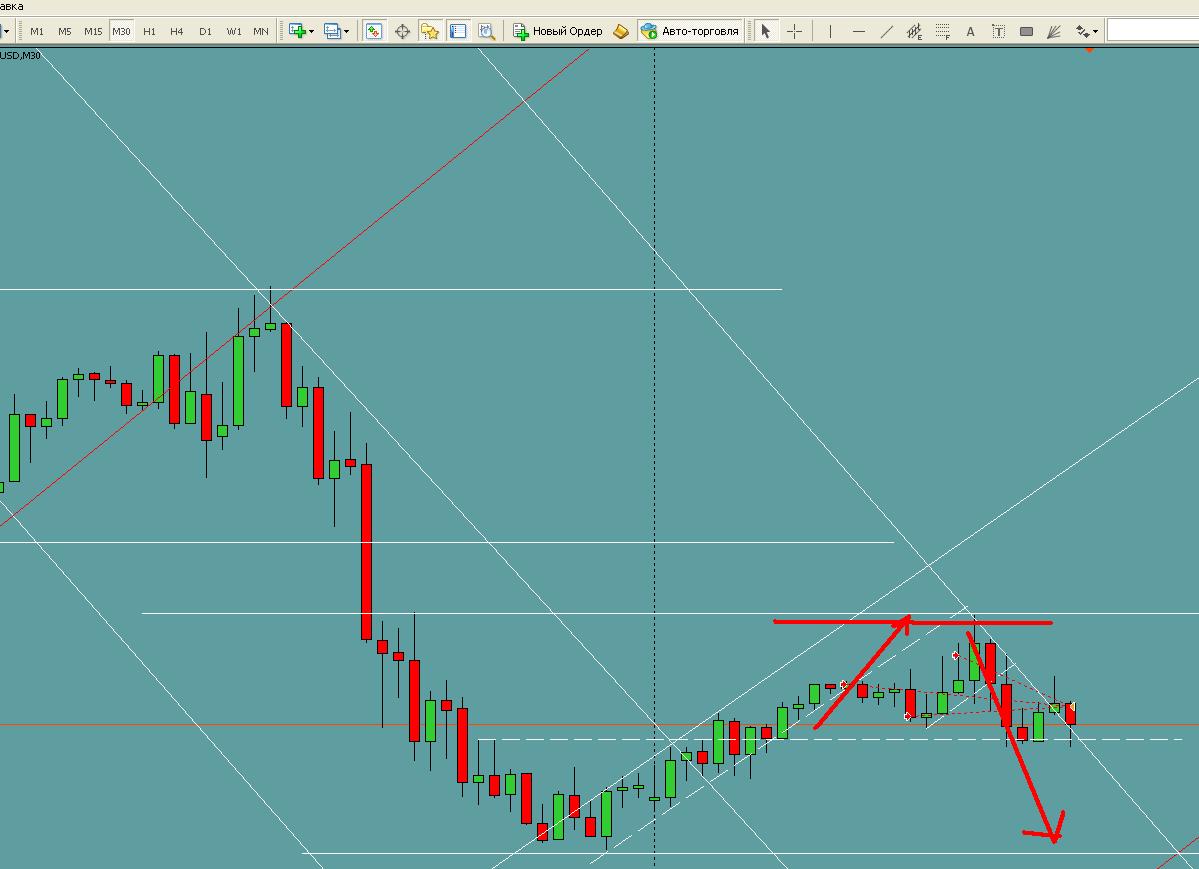
Task: Switch chart to W1 weekly timeframe
Action: point(234,31)
